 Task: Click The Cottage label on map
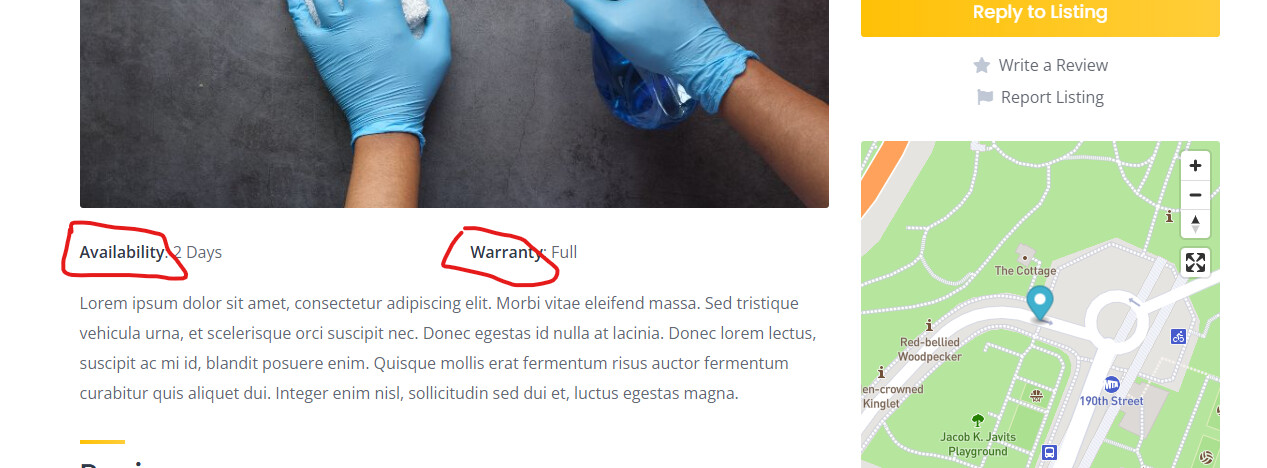(1025, 271)
